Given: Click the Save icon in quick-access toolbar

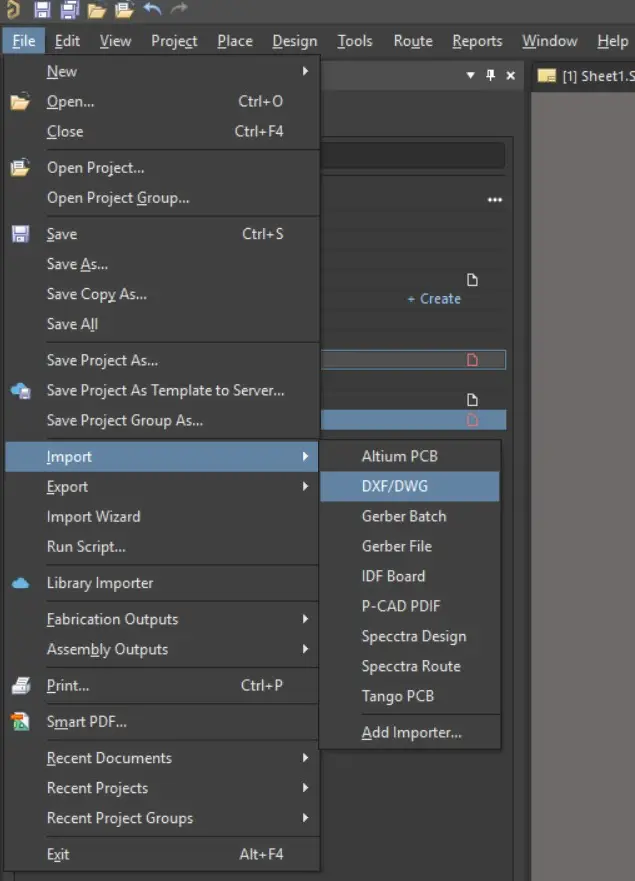Looking at the screenshot, I should 42,10.
